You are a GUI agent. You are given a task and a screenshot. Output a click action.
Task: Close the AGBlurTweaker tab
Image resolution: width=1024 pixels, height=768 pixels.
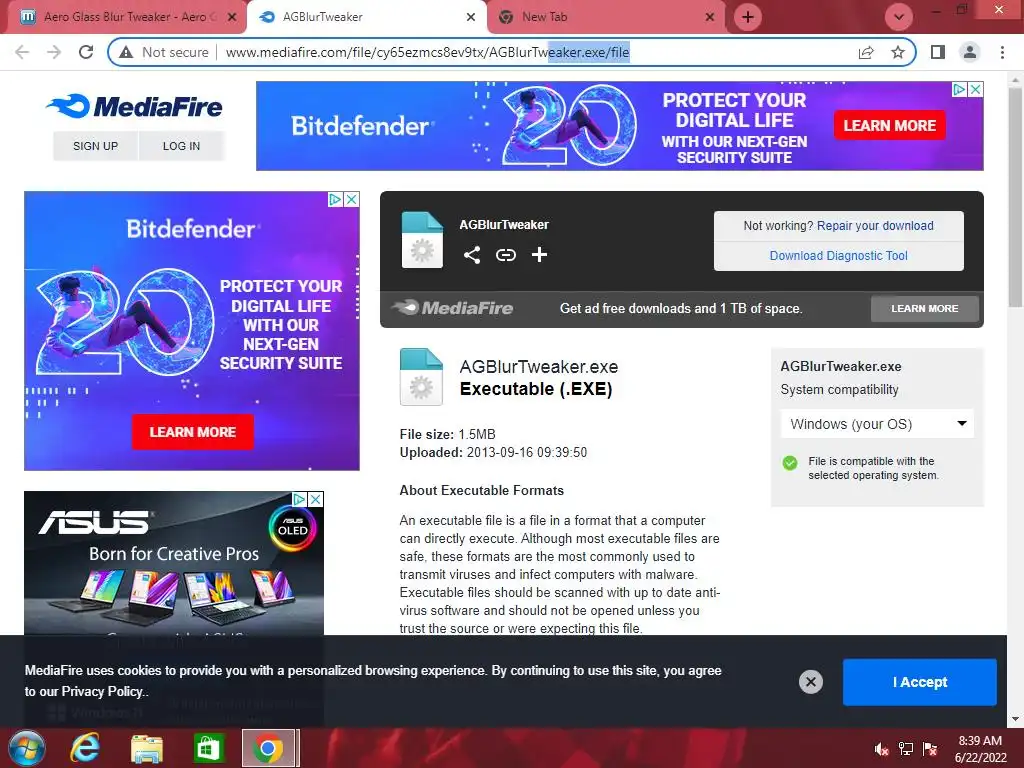point(471,17)
